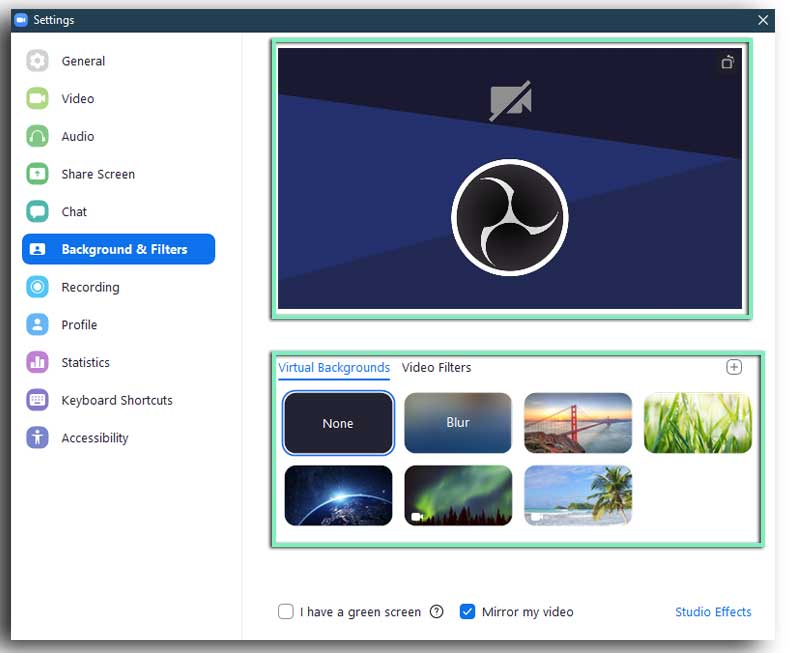Uncheck the 'Mirror my video' checkbox

click(467, 612)
